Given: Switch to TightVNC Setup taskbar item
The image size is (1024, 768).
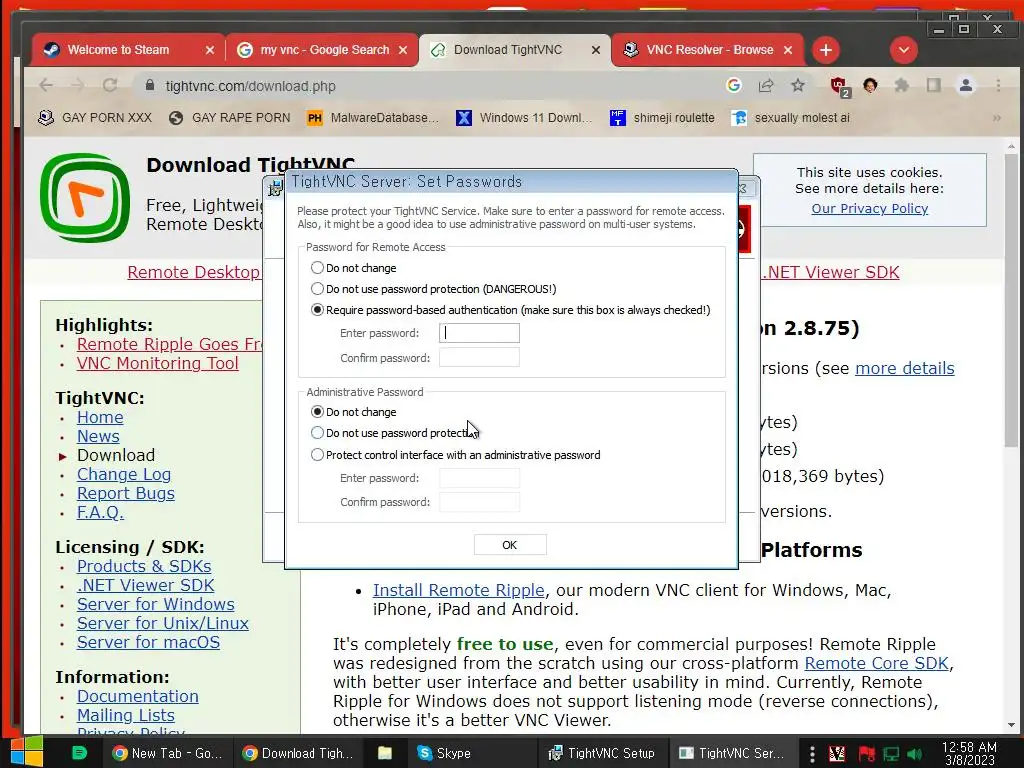Looking at the screenshot, I should 601,753.
